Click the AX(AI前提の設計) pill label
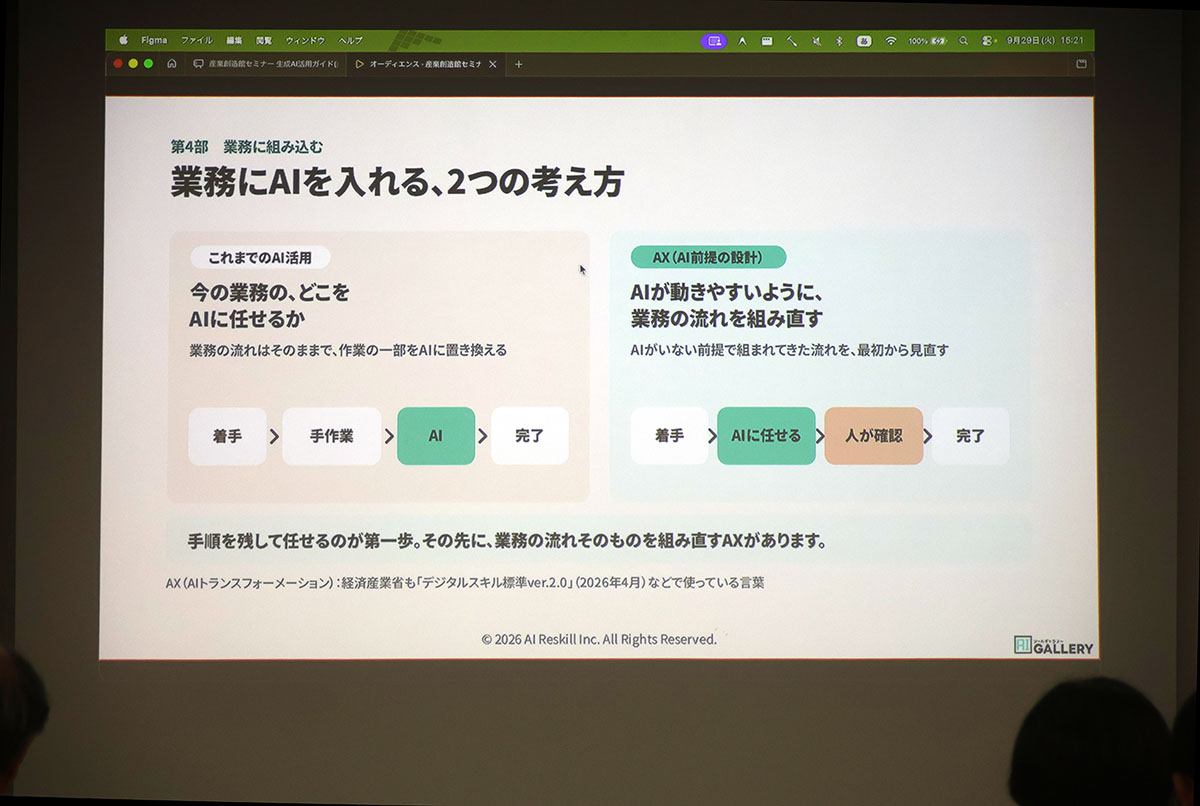 (x=708, y=258)
